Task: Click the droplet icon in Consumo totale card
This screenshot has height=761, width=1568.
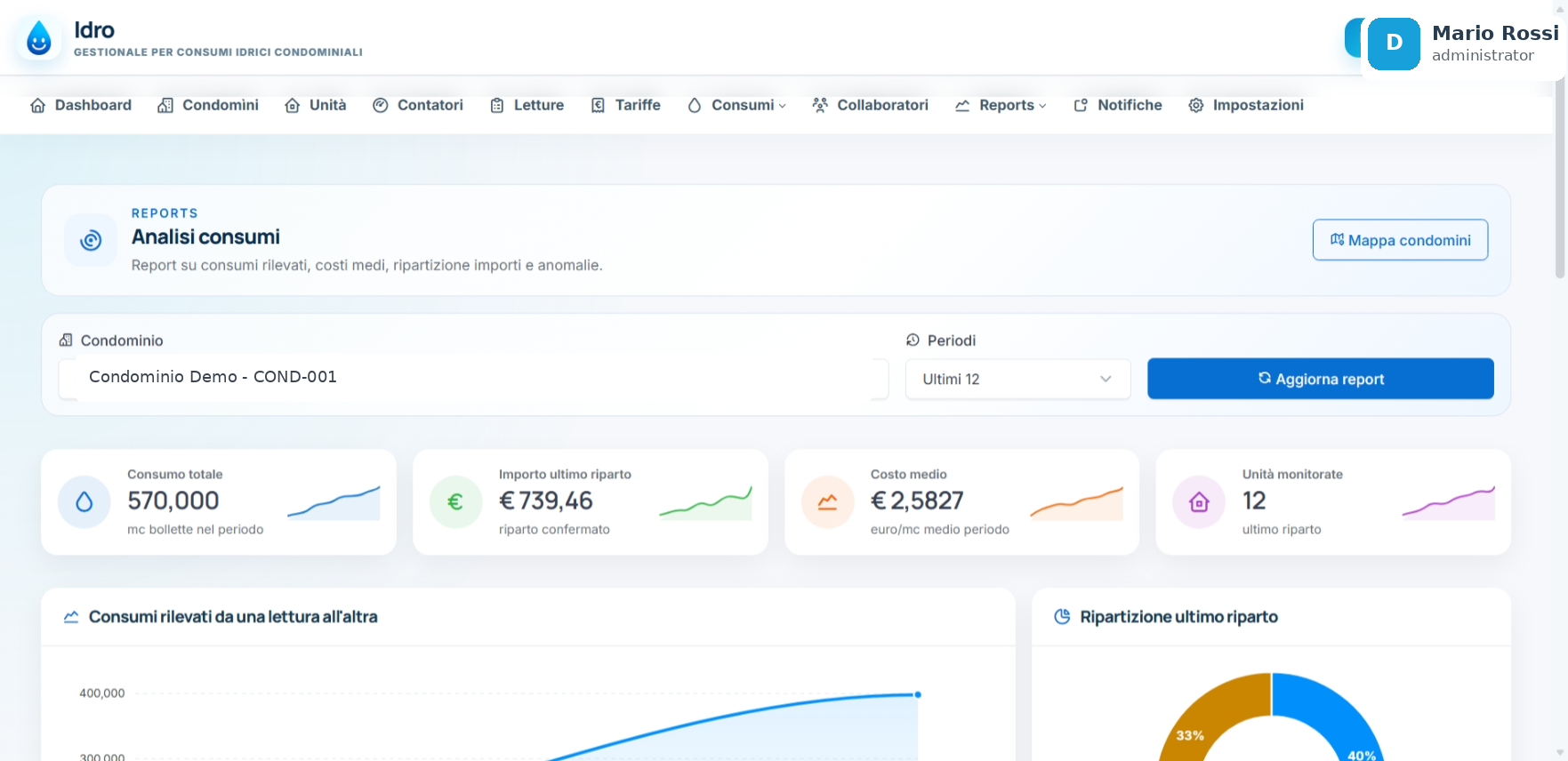Action: pyautogui.click(x=84, y=502)
